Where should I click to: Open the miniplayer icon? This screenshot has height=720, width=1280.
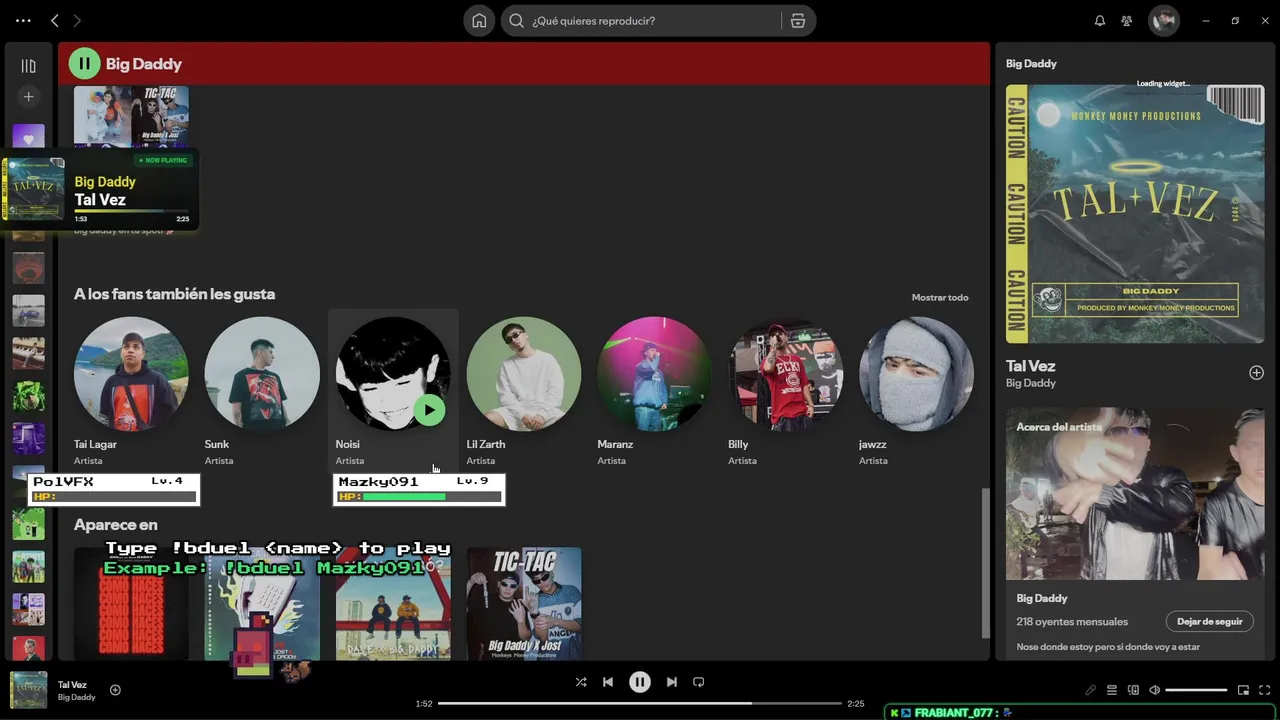1243,690
